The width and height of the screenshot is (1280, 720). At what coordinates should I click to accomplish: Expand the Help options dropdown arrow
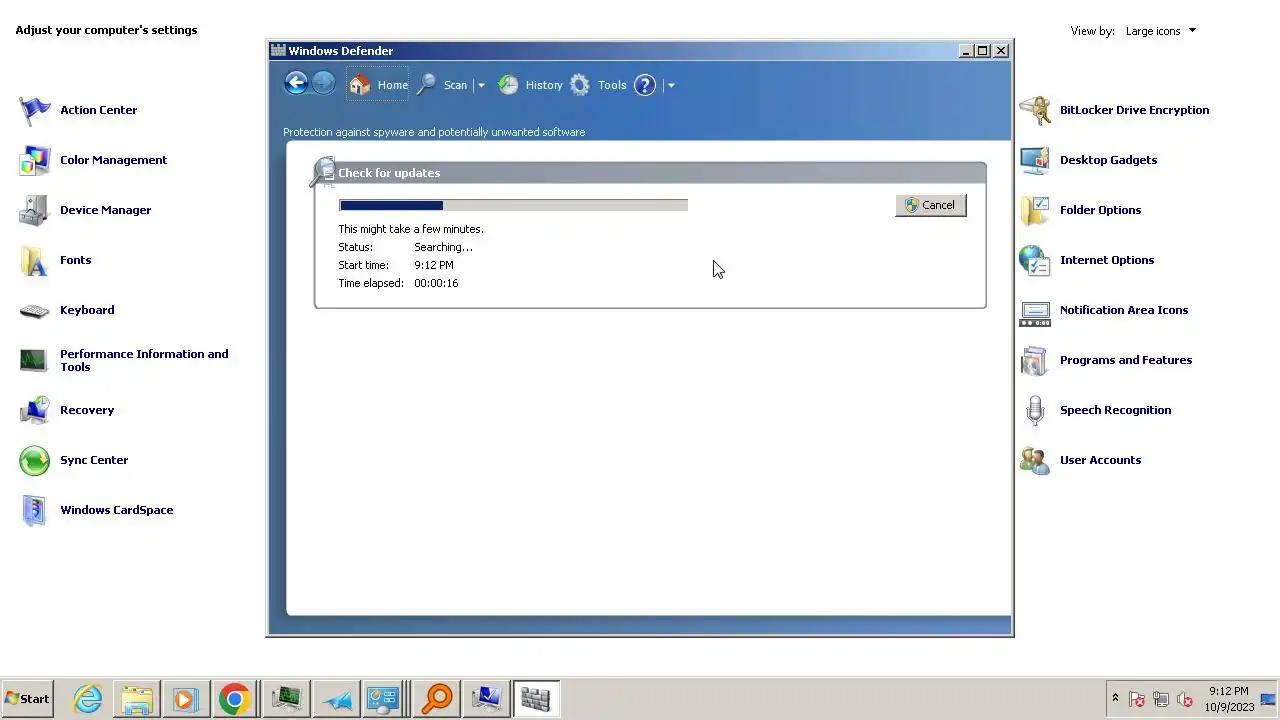coord(671,85)
